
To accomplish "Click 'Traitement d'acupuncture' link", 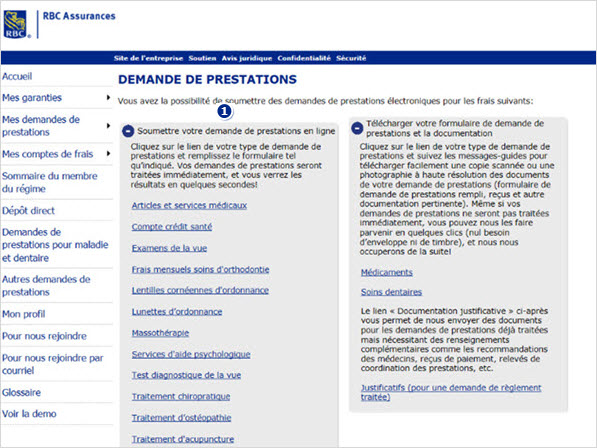I will point(183,439).
